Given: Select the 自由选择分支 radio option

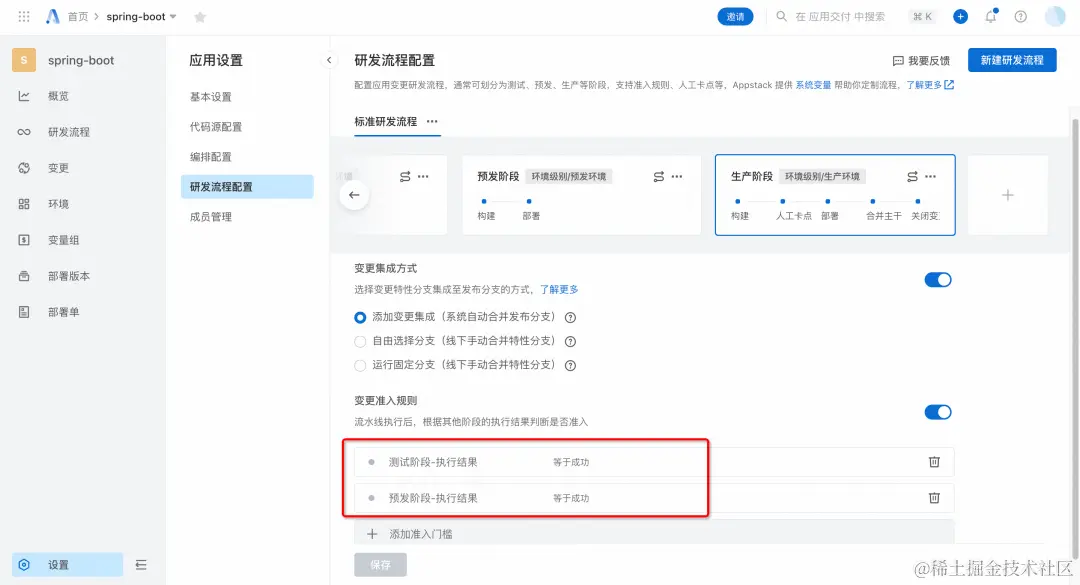Looking at the screenshot, I should [360, 341].
